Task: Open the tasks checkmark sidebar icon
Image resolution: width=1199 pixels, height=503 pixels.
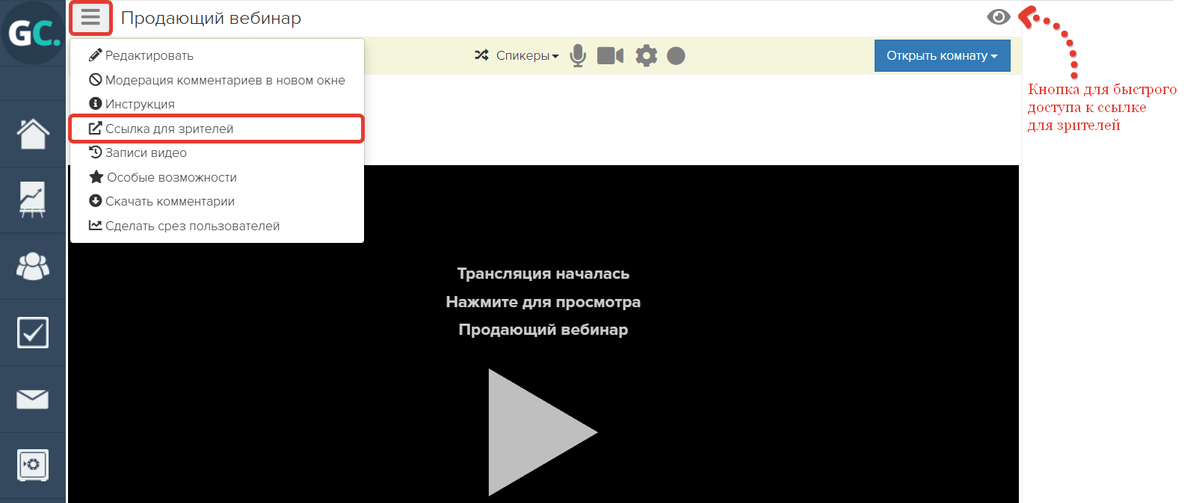Action: (33, 333)
